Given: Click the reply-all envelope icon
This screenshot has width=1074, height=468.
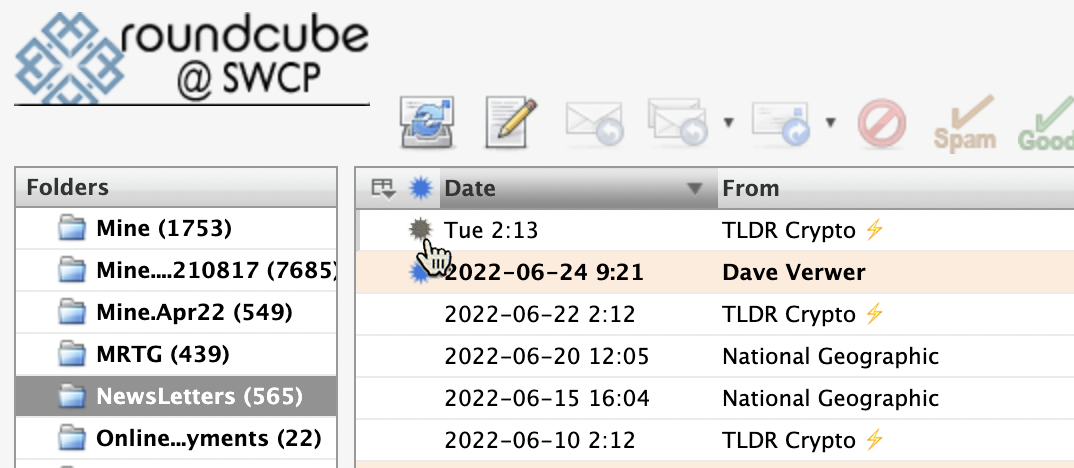Looking at the screenshot, I should pos(675,124).
